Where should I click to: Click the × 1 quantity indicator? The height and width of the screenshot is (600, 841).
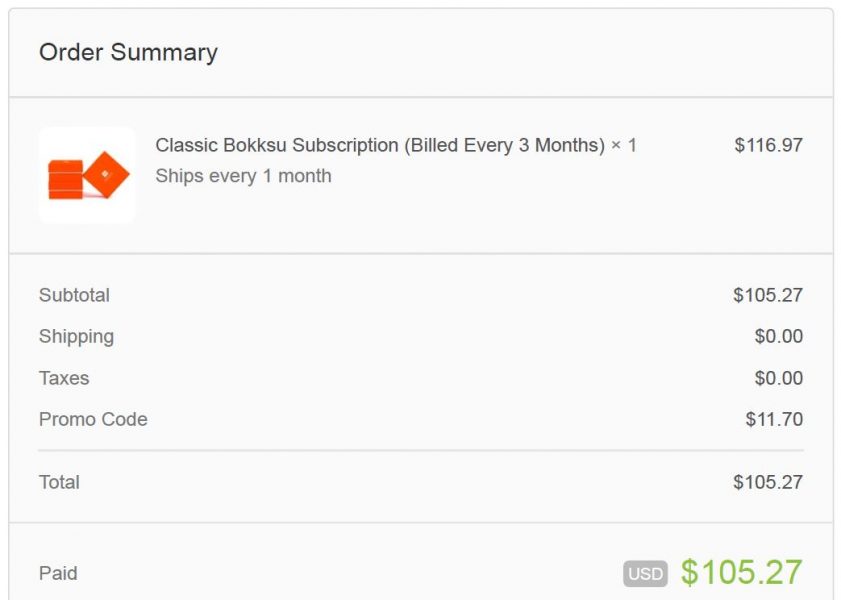(624, 145)
